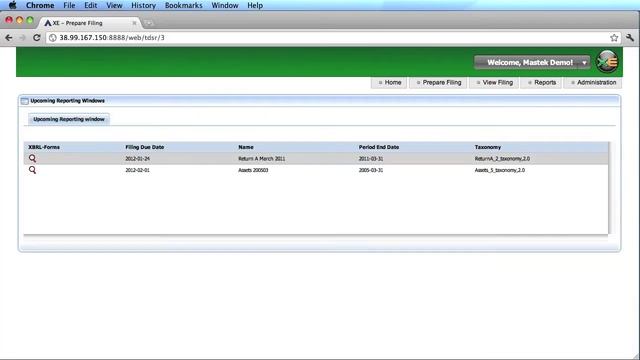The image size is (640, 360).
Task: Sort by XBRL-Forms column header
Action: click(44, 147)
